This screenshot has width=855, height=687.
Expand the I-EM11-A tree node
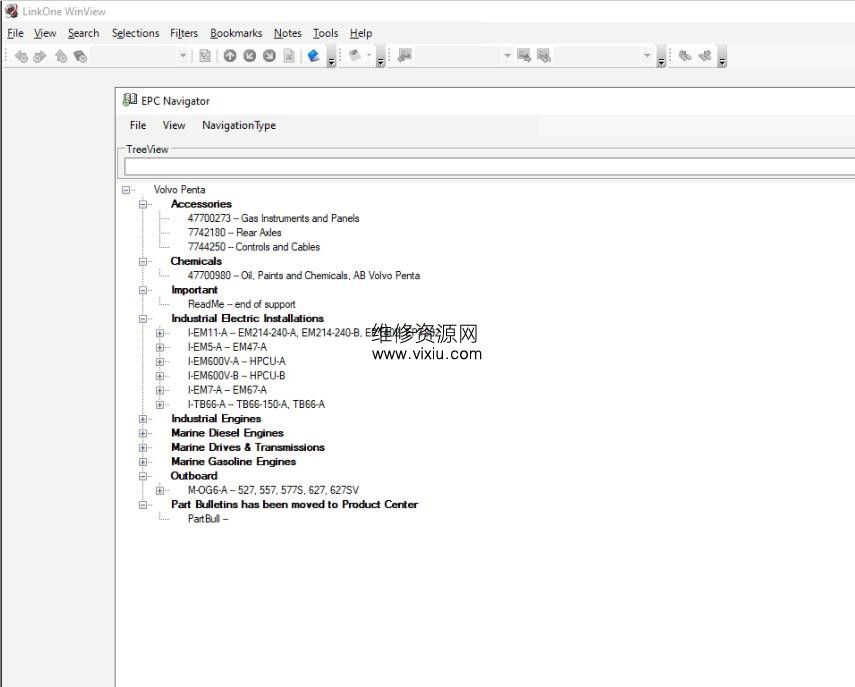160,333
